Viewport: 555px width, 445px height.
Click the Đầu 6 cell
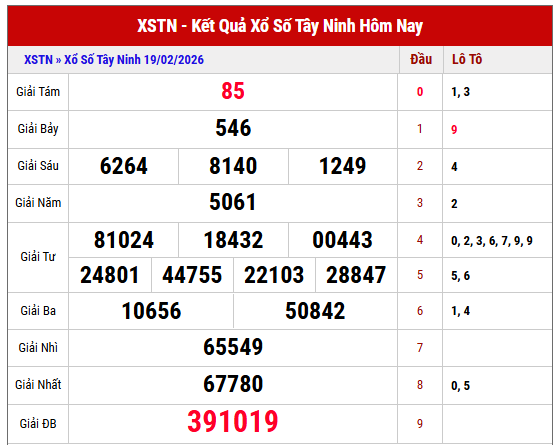[420, 311]
